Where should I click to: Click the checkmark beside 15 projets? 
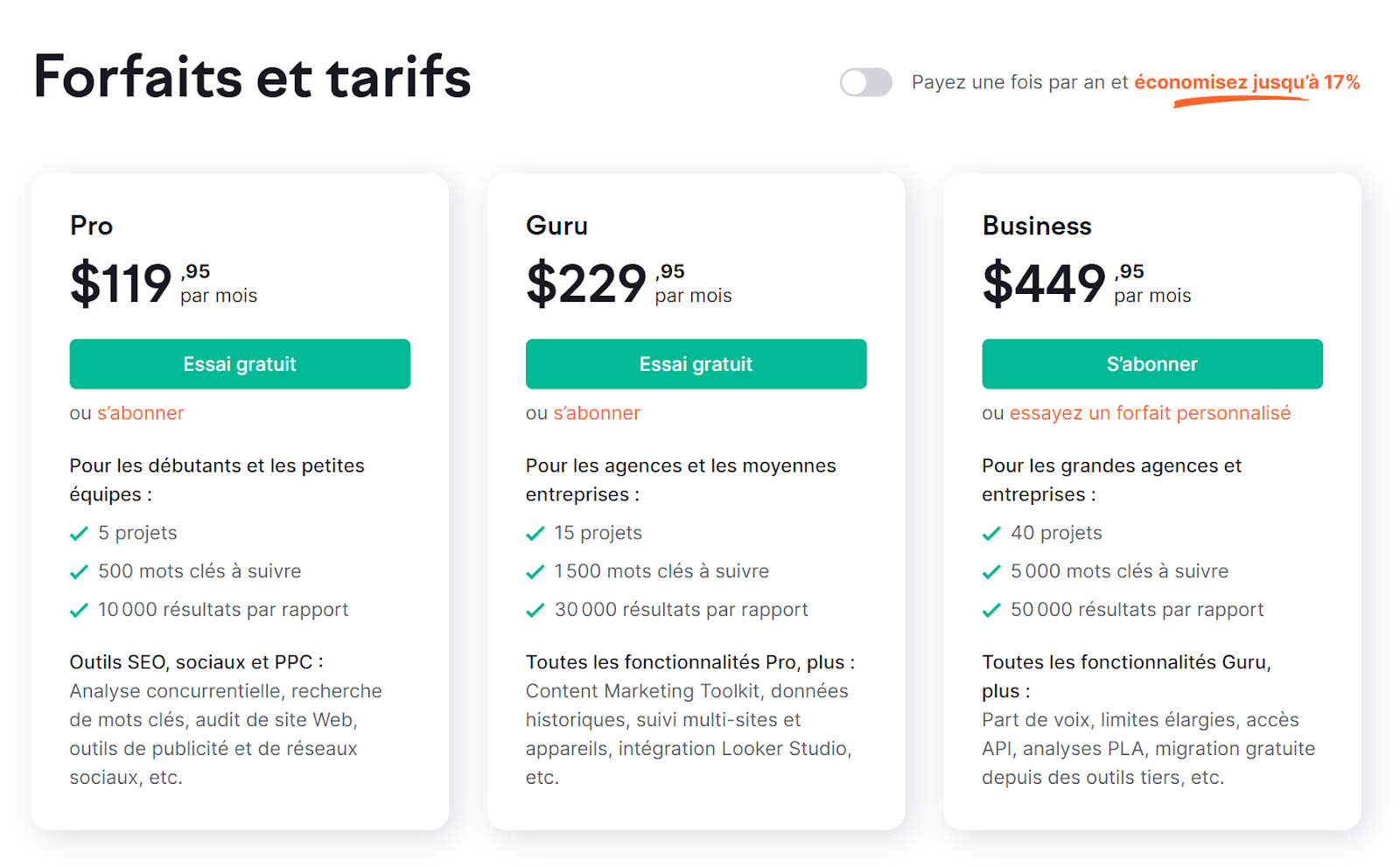pyautogui.click(x=535, y=534)
